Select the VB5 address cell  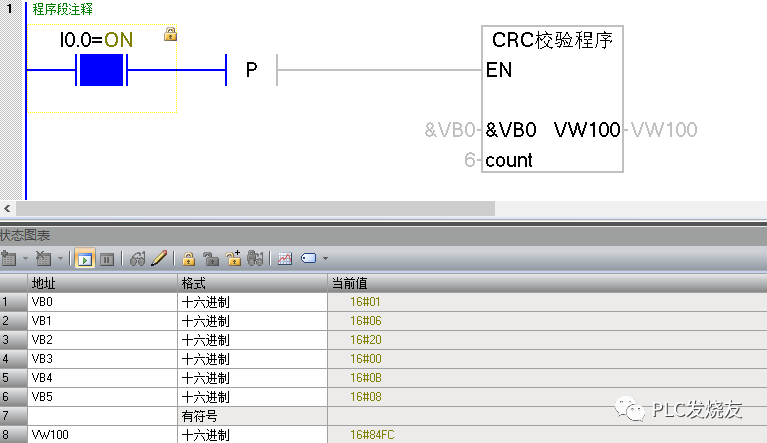click(102, 397)
